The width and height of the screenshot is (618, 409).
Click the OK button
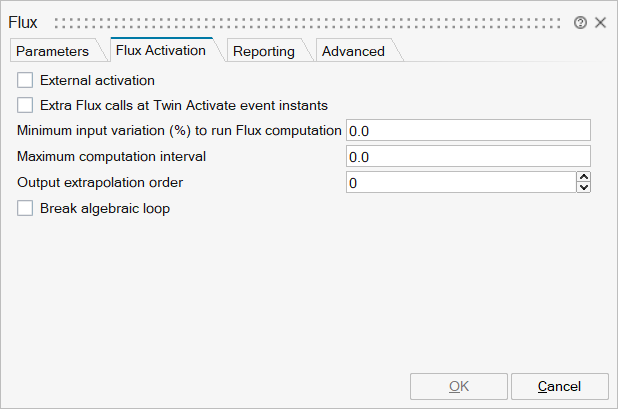[459, 386]
